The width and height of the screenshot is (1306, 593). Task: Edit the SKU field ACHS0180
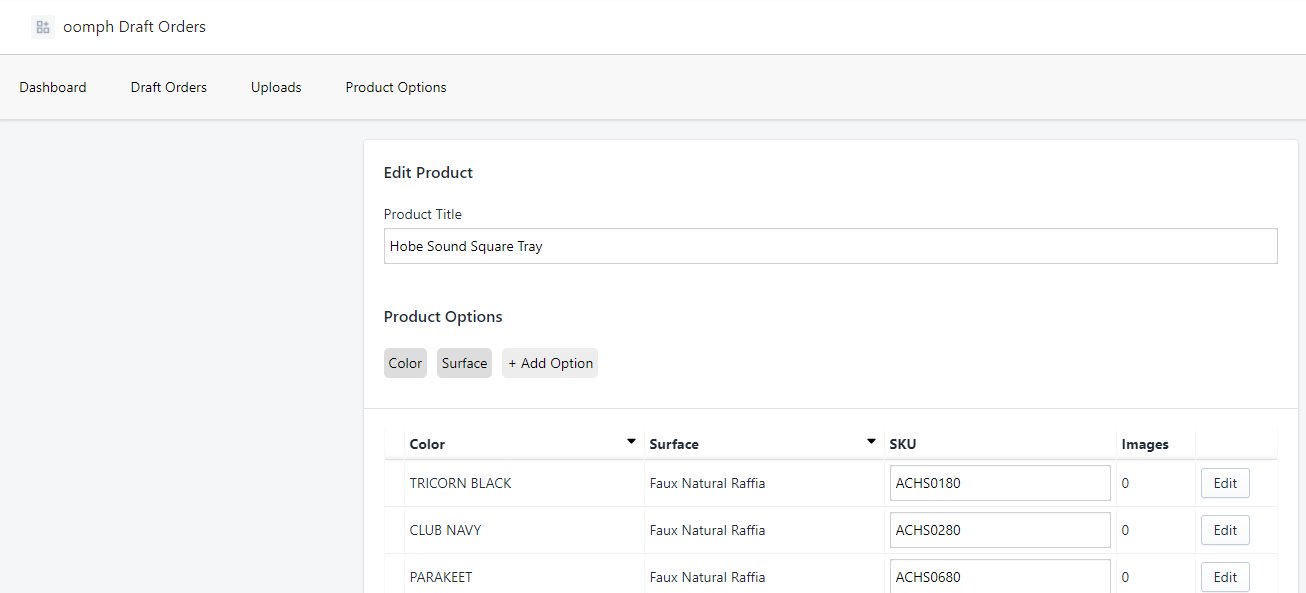999,483
